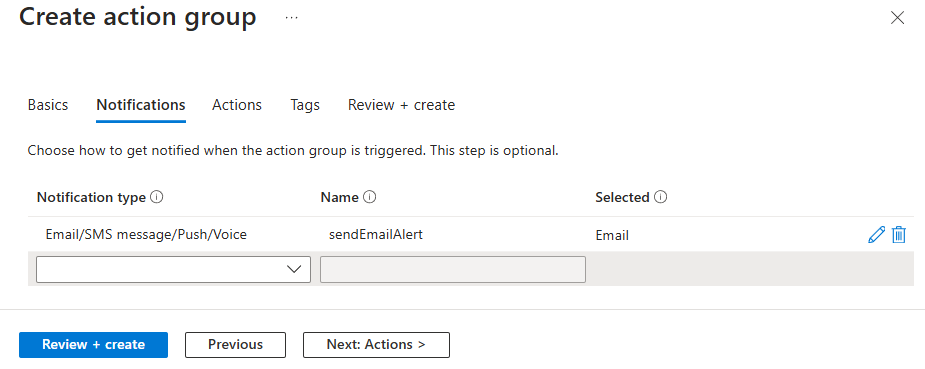Image resolution: width=925 pixels, height=369 pixels.
Task: Click the Notification type column header
Action: click(x=91, y=197)
